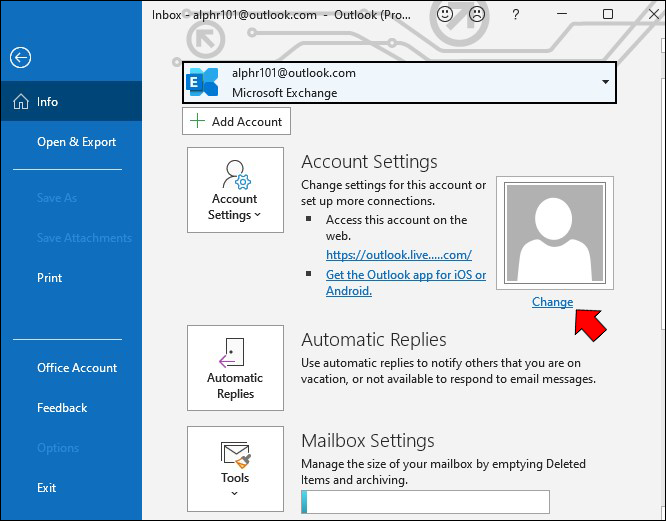The image size is (666, 521).
Task: Open the Account Settings dropdown button
Action: pyautogui.click(x=235, y=190)
